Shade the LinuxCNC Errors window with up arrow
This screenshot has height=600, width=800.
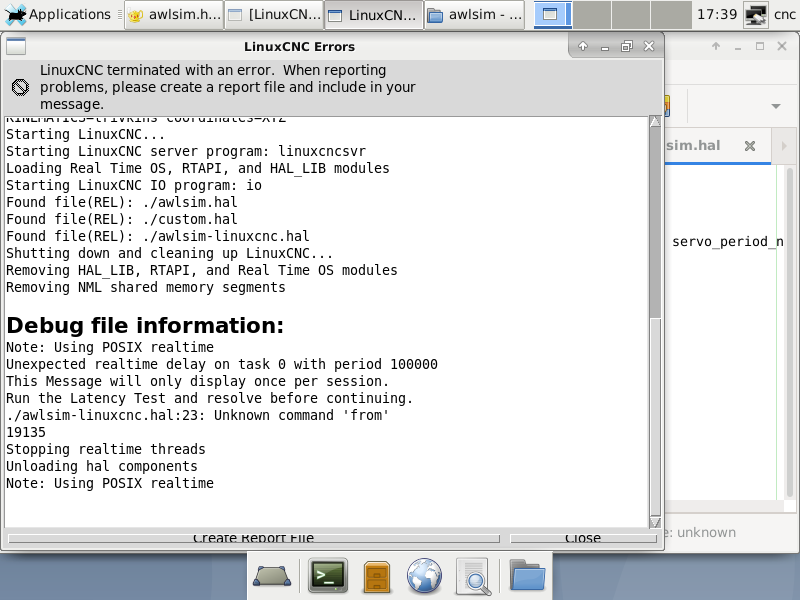(583, 46)
